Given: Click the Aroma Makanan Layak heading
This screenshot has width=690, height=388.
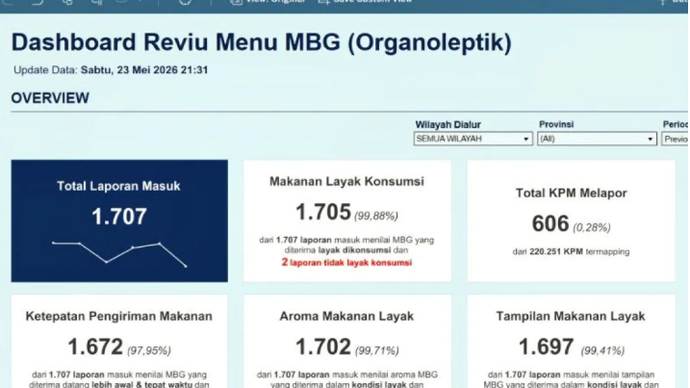Looking at the screenshot, I should click(347, 316).
